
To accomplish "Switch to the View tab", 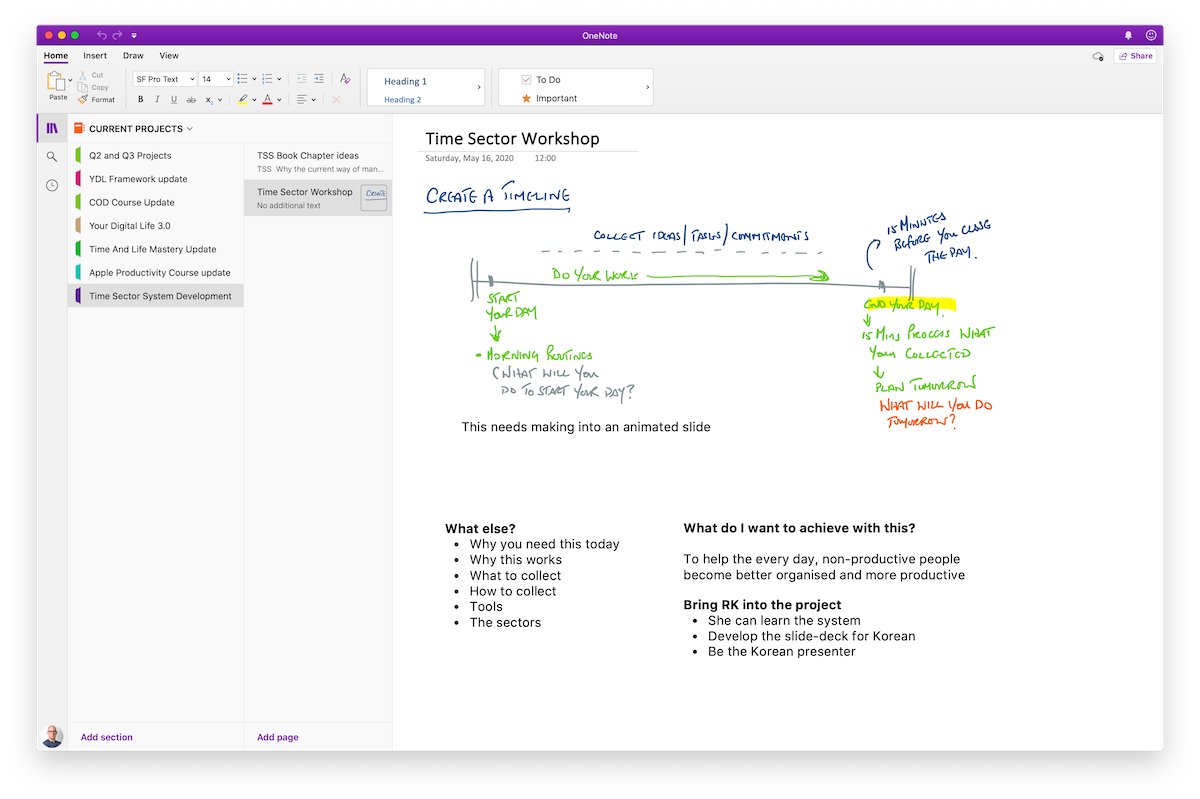I will tap(169, 56).
